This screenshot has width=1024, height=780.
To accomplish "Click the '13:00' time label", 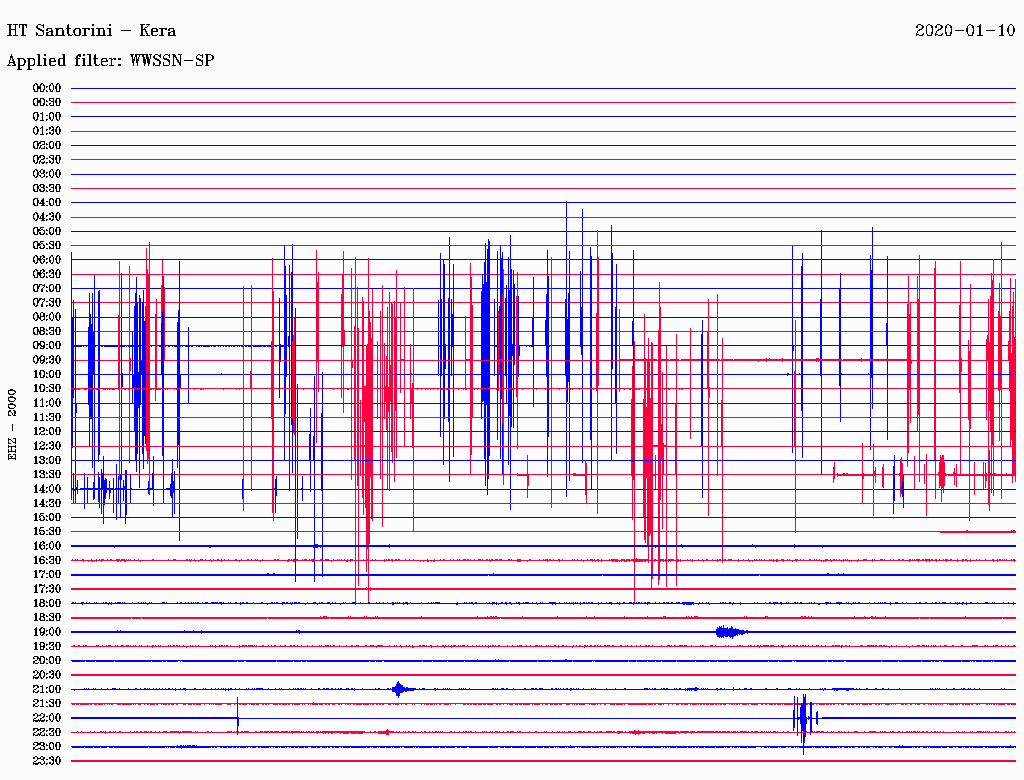I will [x=47, y=461].
